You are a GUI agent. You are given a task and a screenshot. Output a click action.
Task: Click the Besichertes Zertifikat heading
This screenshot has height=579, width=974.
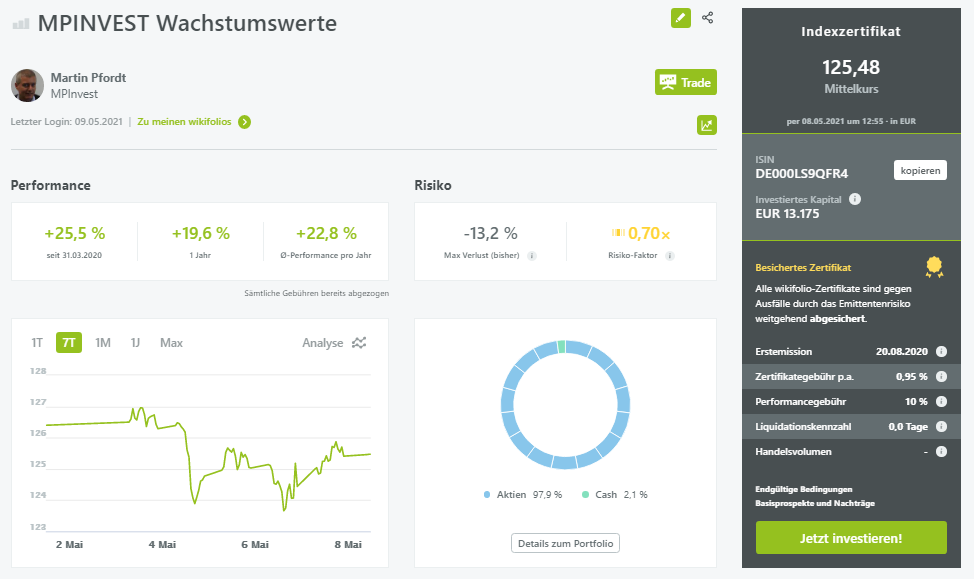(x=803, y=268)
